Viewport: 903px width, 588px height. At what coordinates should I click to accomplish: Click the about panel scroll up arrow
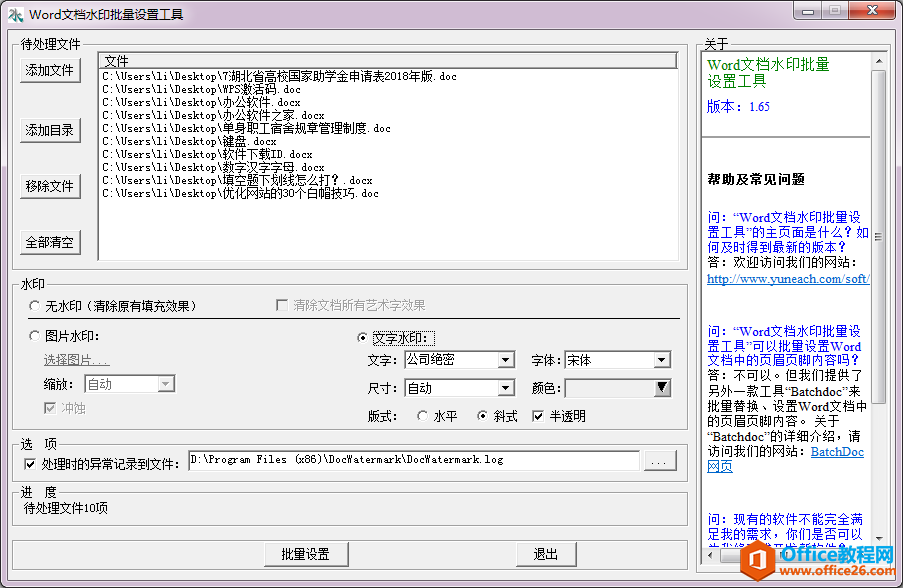pyautogui.click(x=879, y=61)
